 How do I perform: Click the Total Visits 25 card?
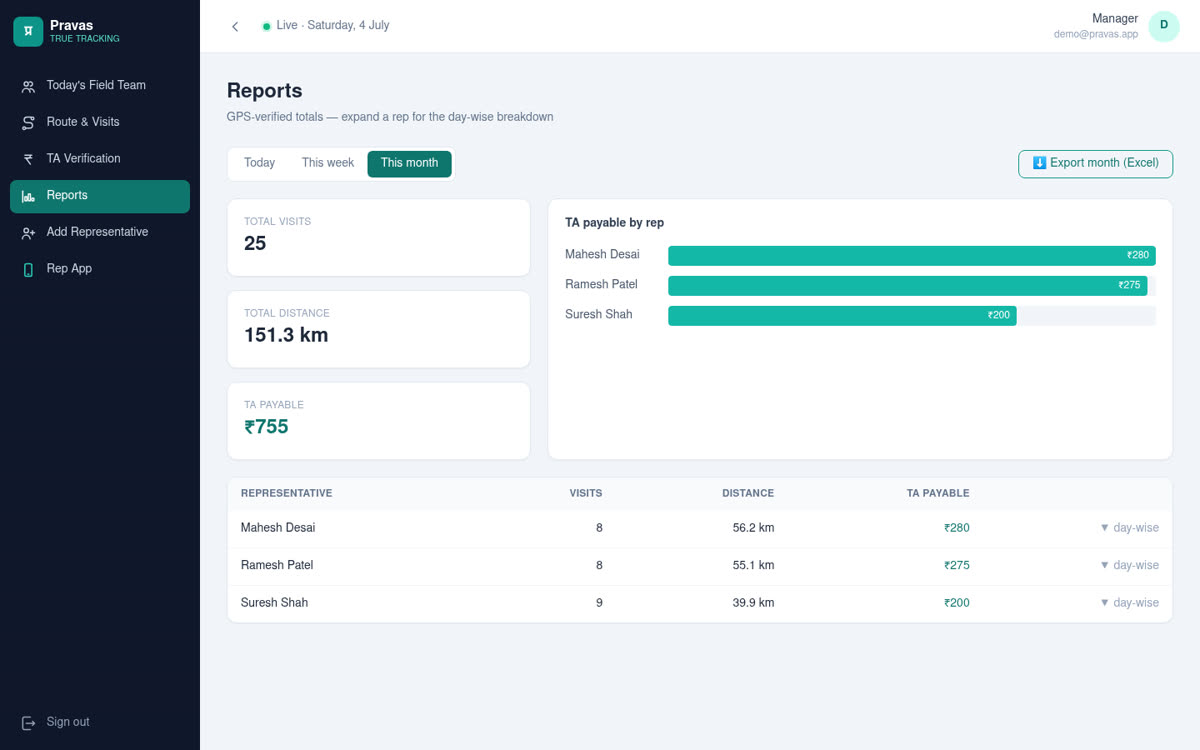point(379,237)
